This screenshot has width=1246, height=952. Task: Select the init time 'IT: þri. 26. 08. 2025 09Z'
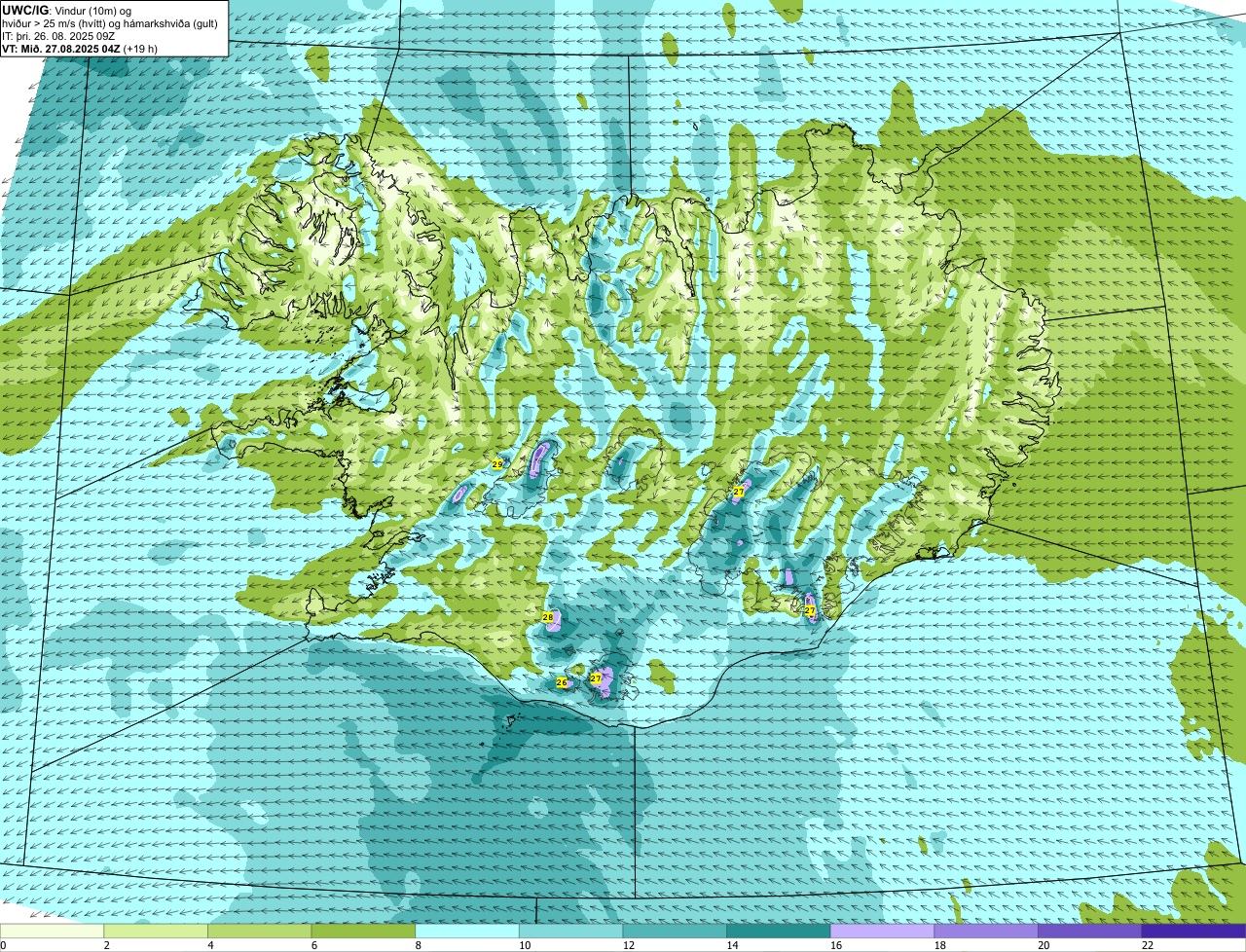(59, 36)
